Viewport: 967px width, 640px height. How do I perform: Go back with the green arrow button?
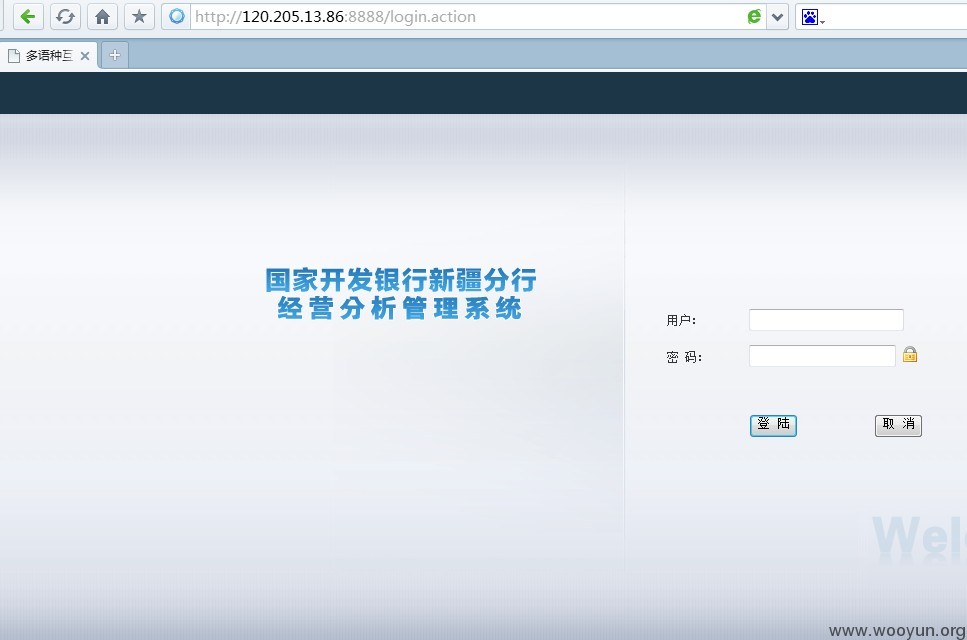tap(28, 17)
